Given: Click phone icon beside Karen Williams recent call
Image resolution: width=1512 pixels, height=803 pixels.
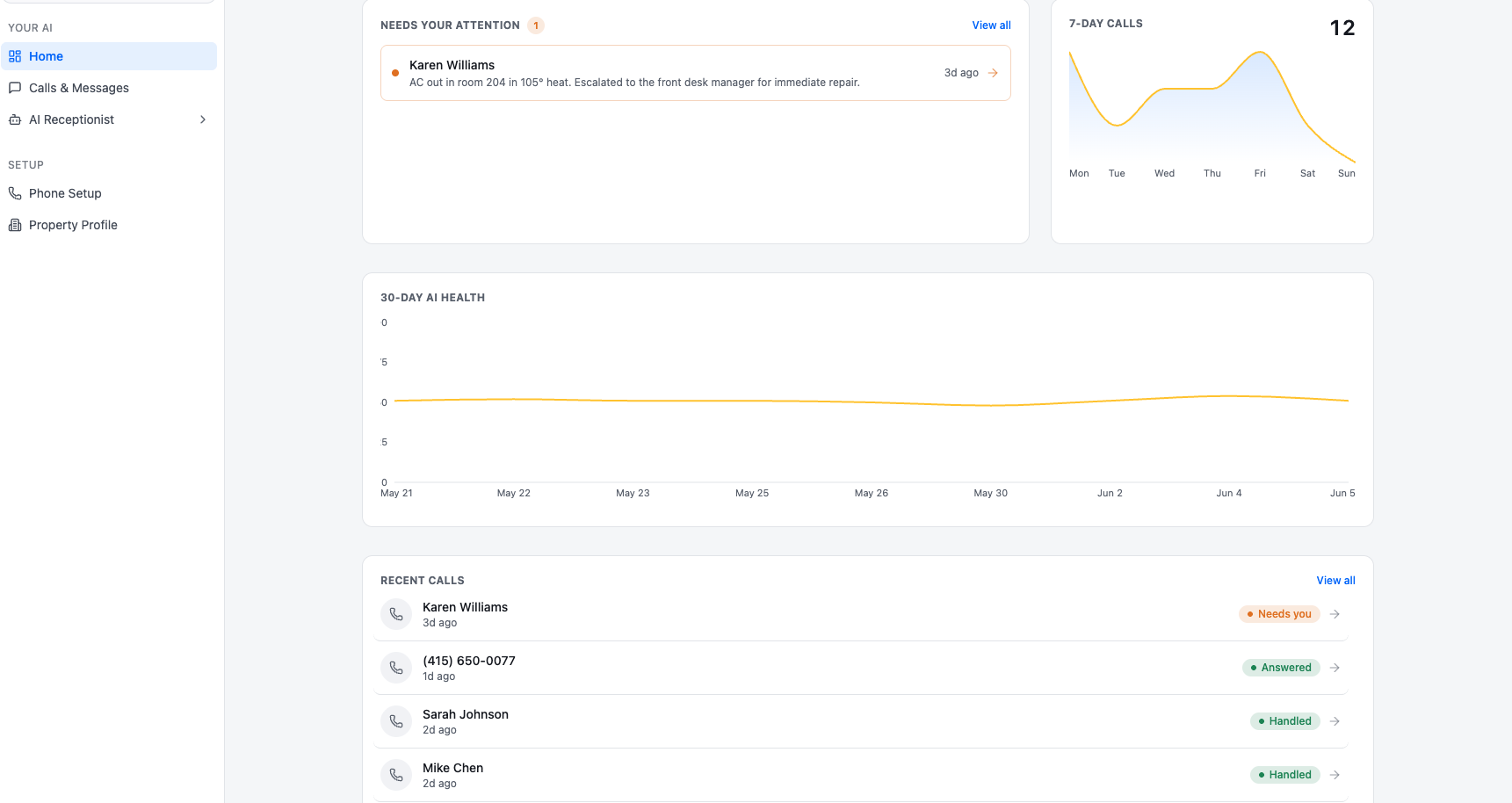Looking at the screenshot, I should click(396, 614).
